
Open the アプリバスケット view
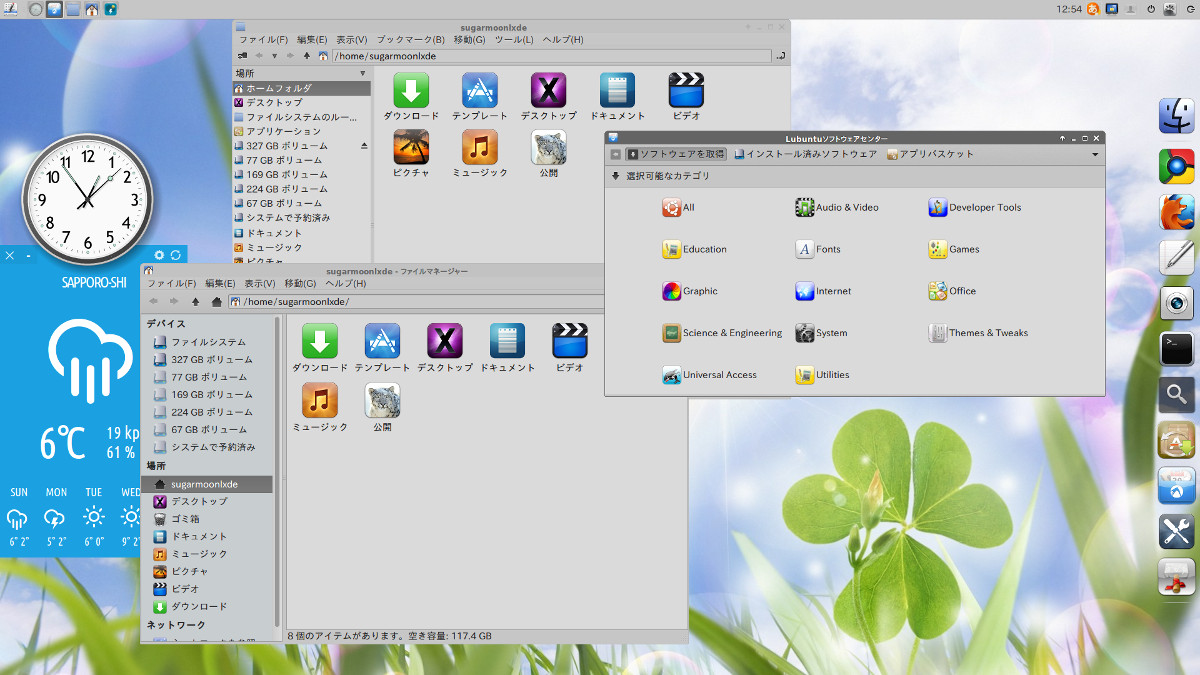click(930, 155)
